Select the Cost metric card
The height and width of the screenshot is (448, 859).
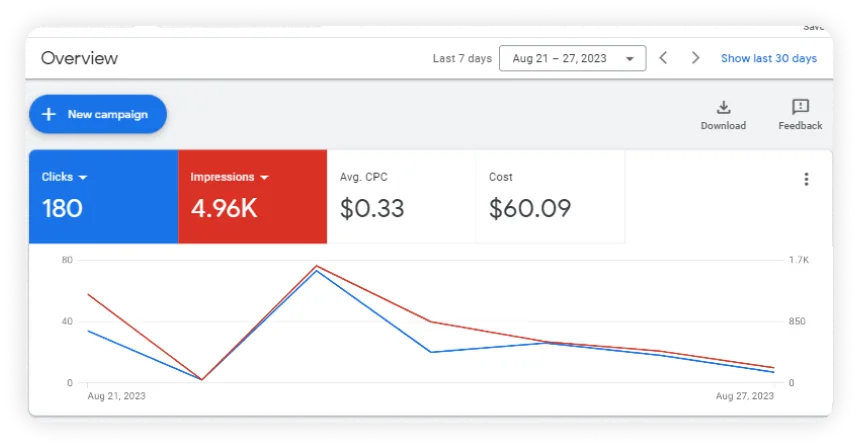point(549,196)
